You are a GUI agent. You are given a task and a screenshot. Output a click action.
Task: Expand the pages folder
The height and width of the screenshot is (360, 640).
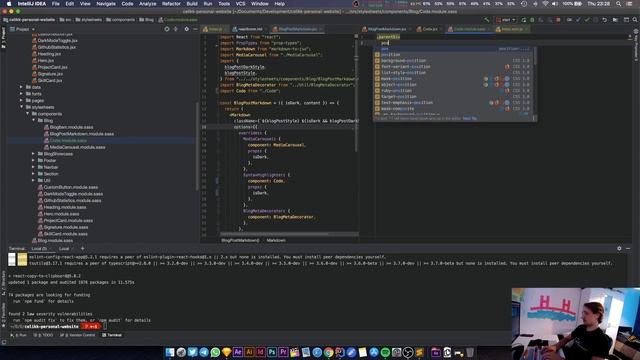pyautogui.click(x=21, y=100)
